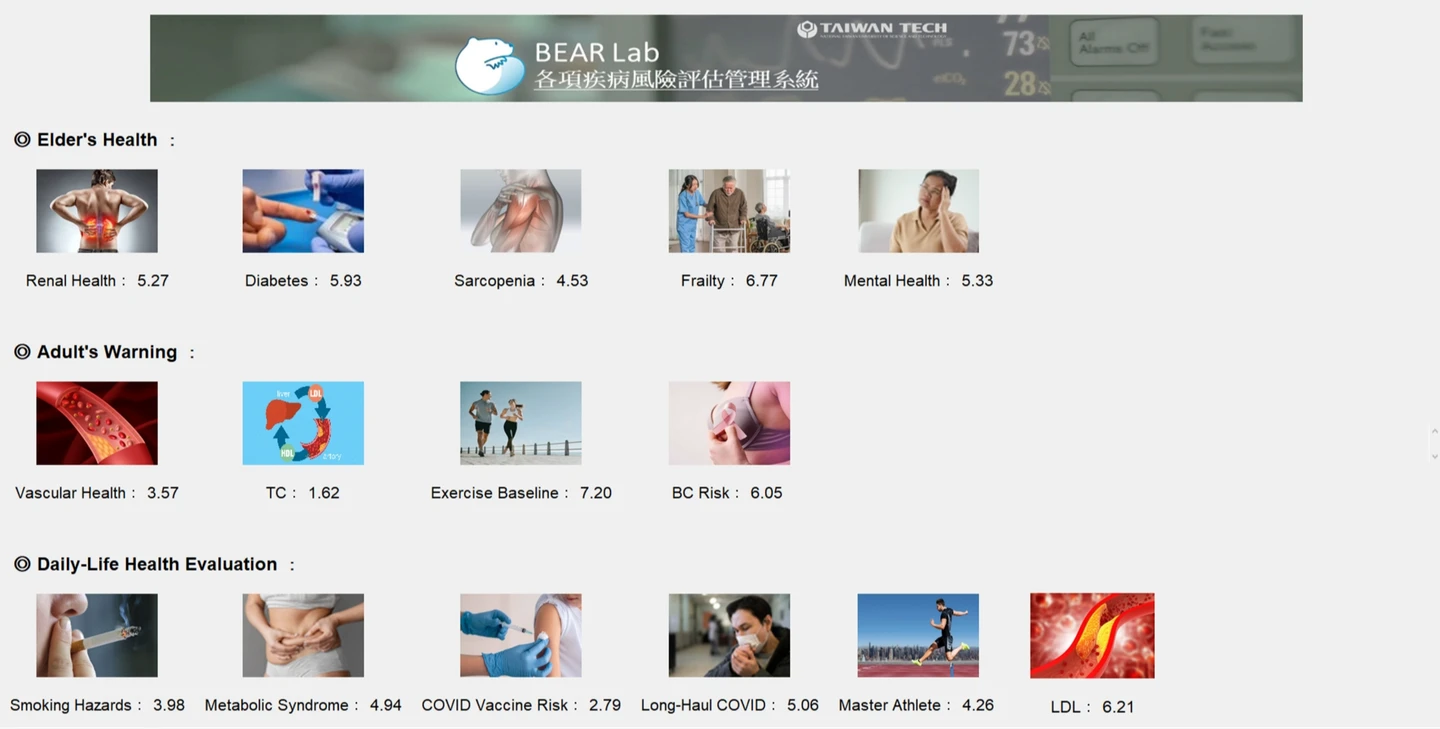This screenshot has height=729, width=1440.
Task: Open the Frailty caregiver image
Action: (729, 211)
